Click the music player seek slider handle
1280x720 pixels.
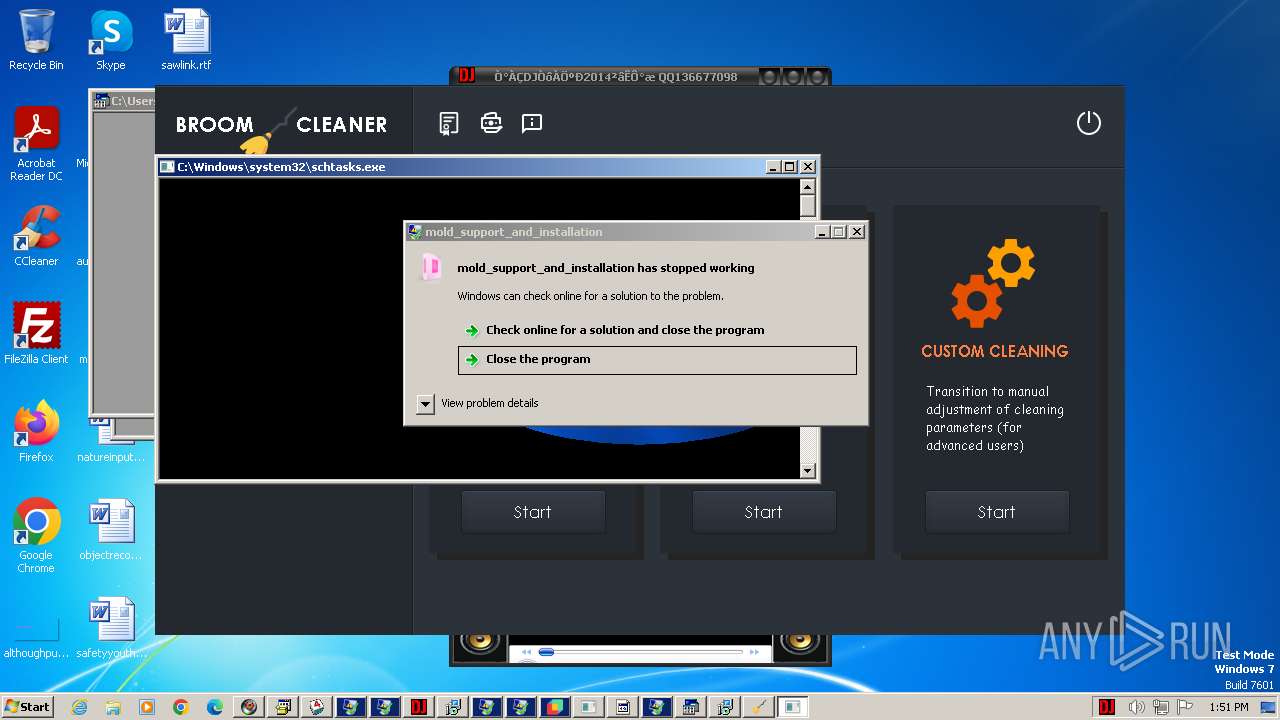click(546, 652)
